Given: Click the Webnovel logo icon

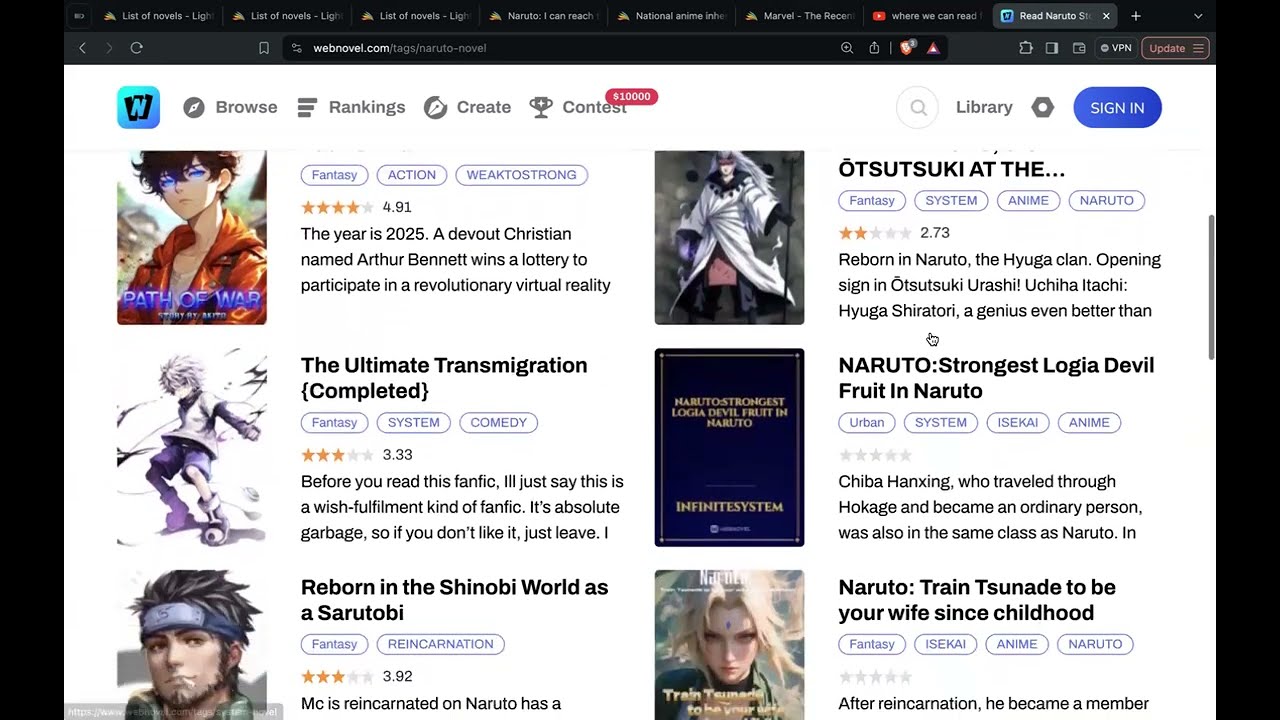Looking at the screenshot, I should [x=138, y=107].
